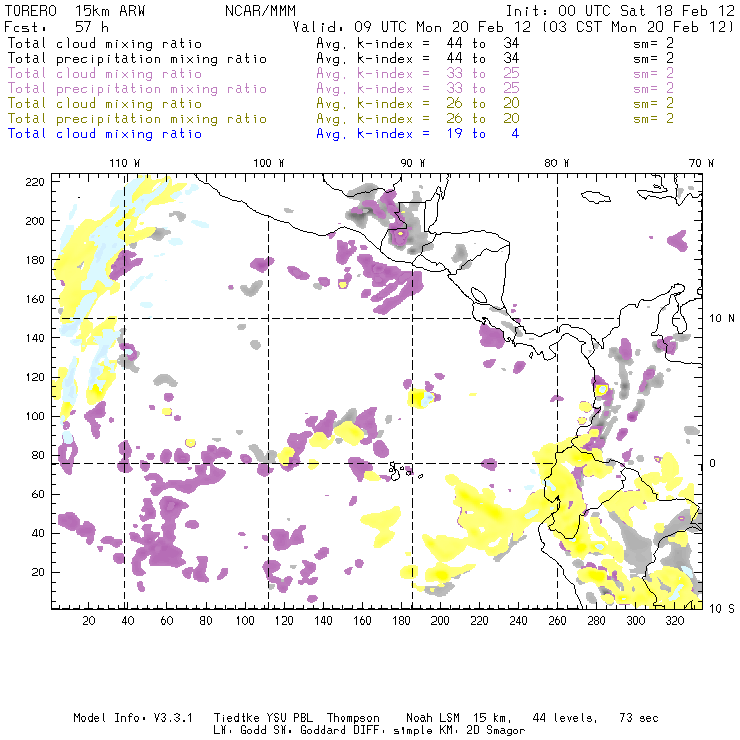
Task: Click the 20 tick label on horizontal axis
Action: 89,621
